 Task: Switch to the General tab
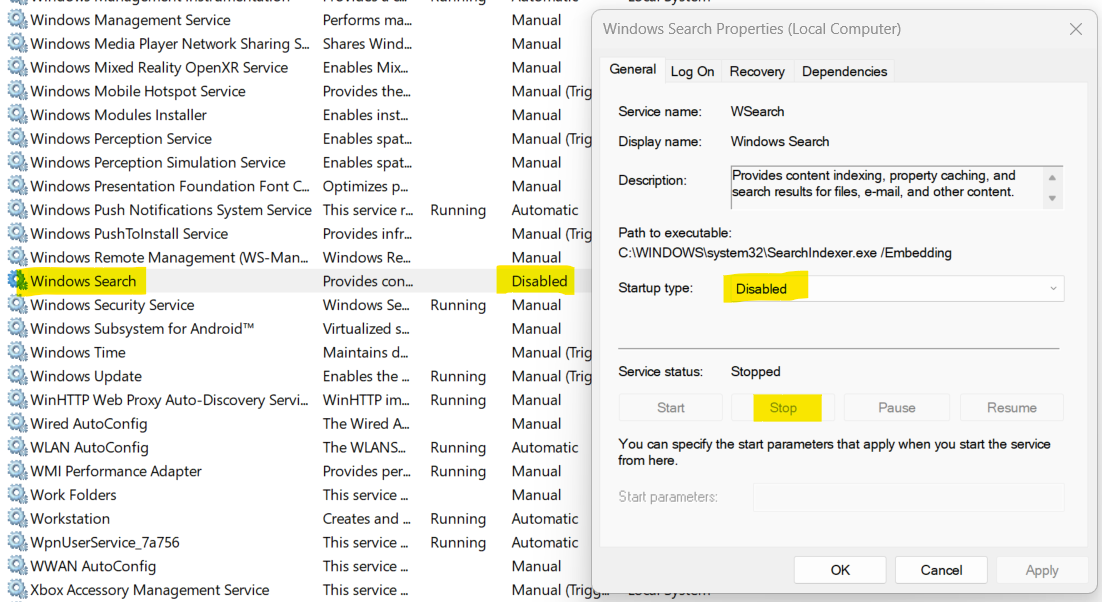(633, 70)
